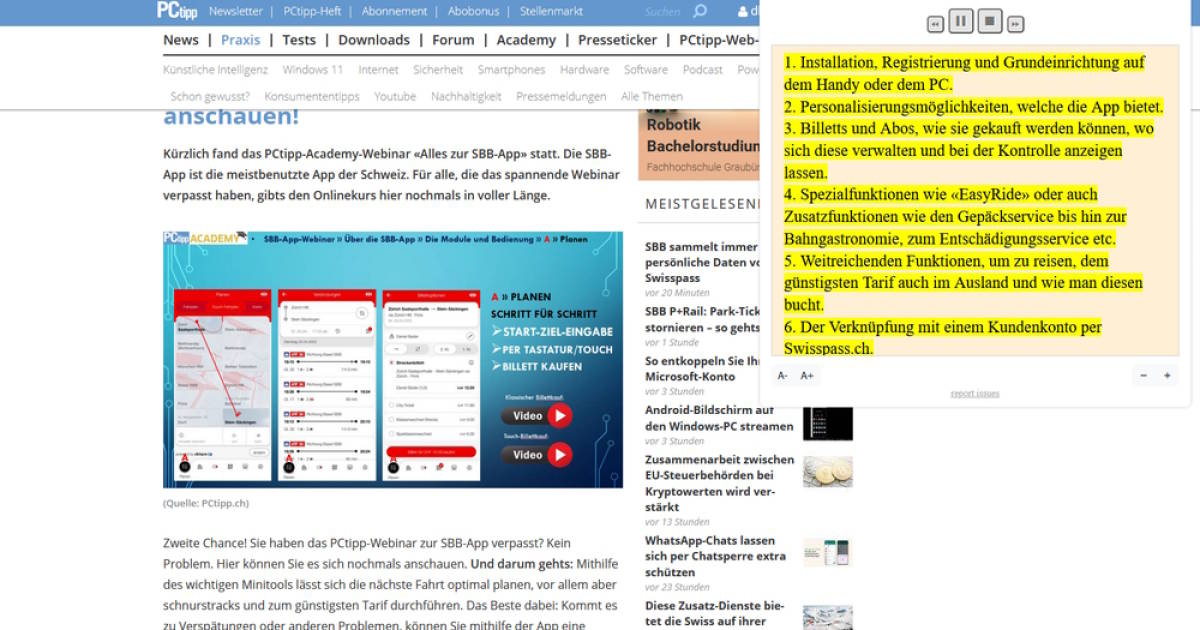Open Academy section
The image size is (1200, 630).
(x=526, y=40)
